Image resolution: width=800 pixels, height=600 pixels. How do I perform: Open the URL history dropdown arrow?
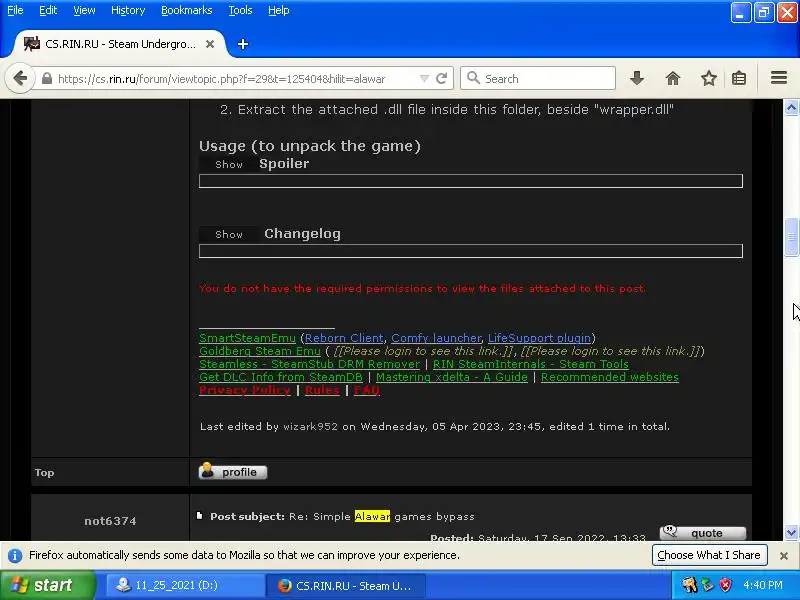point(424,79)
